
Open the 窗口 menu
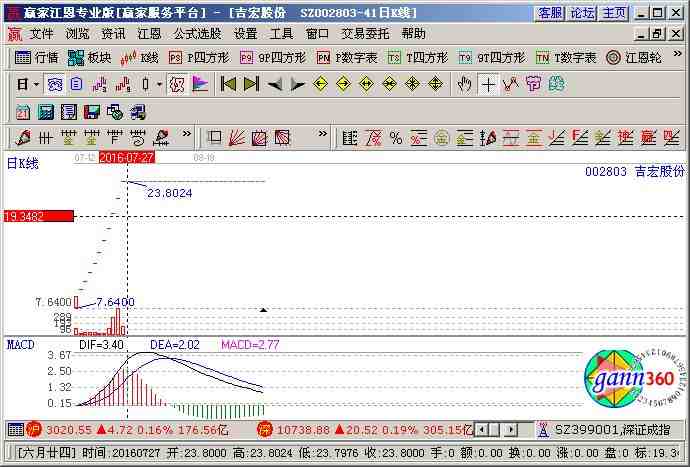[x=317, y=33]
